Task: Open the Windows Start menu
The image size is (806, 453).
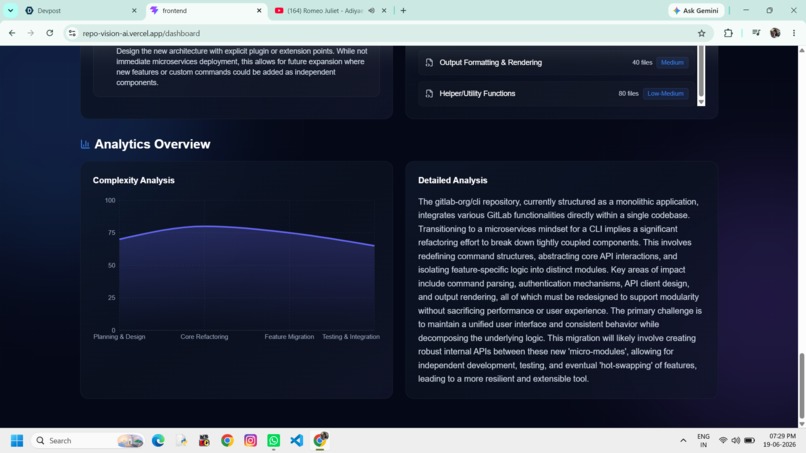Action: click(x=17, y=441)
